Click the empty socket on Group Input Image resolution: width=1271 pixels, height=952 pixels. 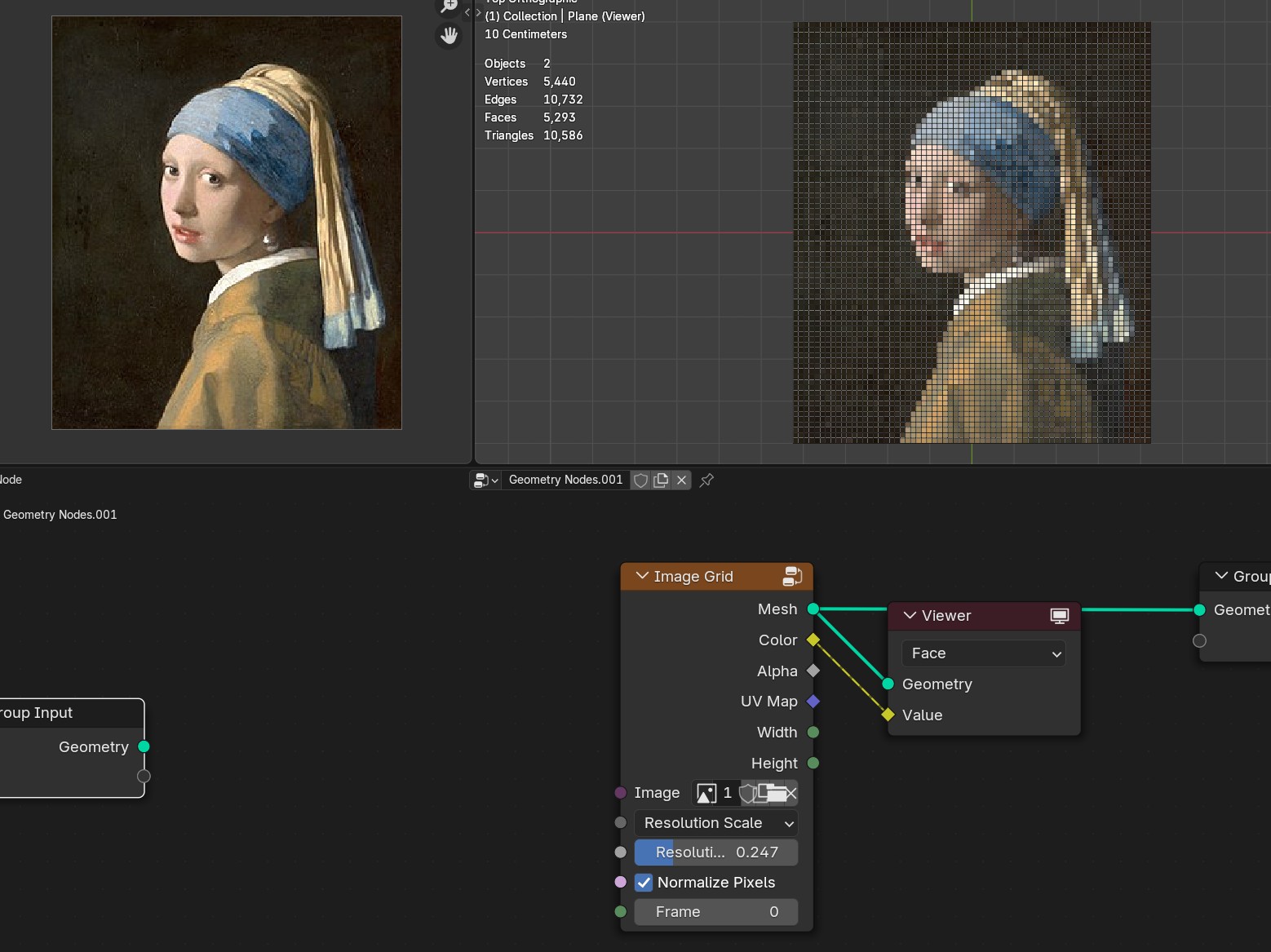pos(144,777)
